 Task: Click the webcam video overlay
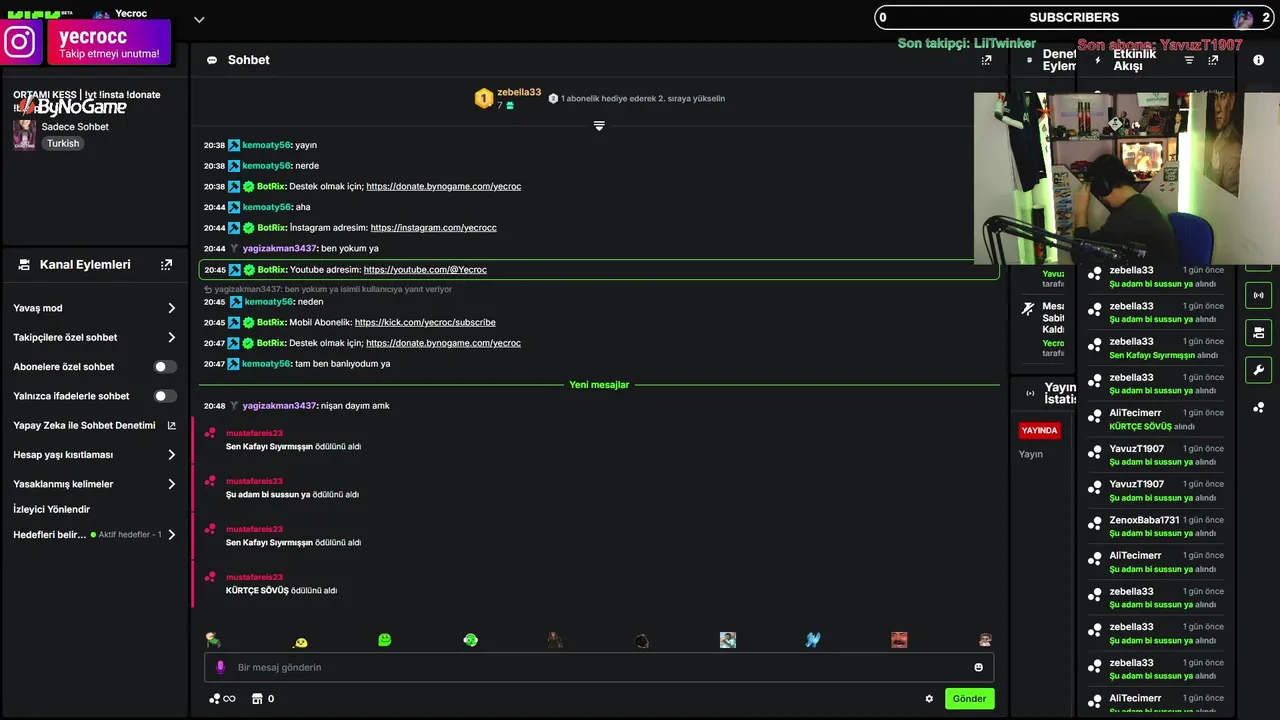coord(1127,178)
